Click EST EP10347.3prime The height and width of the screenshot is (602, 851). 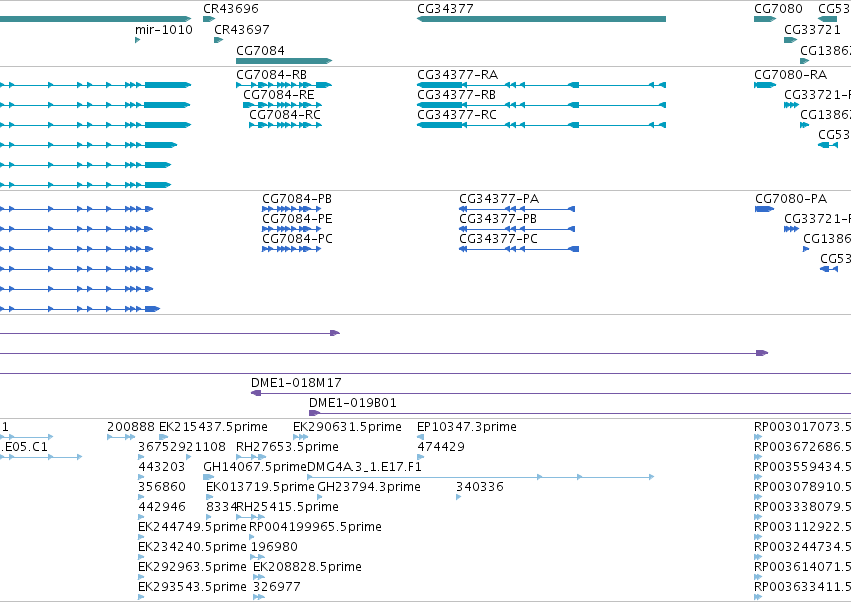(467, 427)
